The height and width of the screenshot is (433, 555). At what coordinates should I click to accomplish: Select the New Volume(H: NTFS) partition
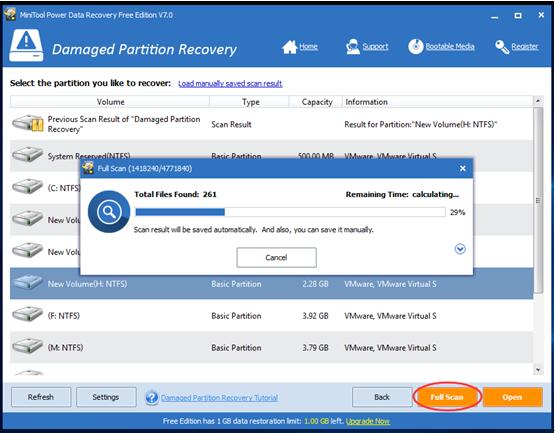[271, 284]
